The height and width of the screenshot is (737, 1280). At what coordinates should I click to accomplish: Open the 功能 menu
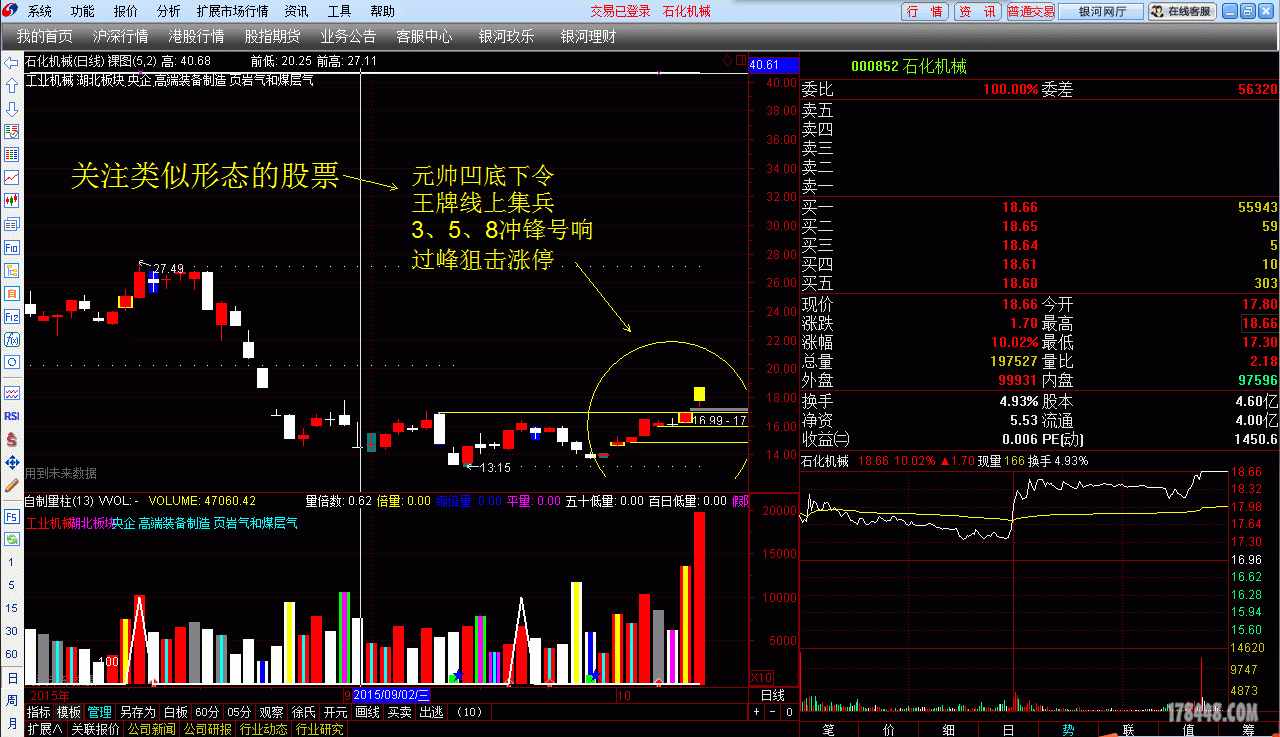(x=83, y=11)
